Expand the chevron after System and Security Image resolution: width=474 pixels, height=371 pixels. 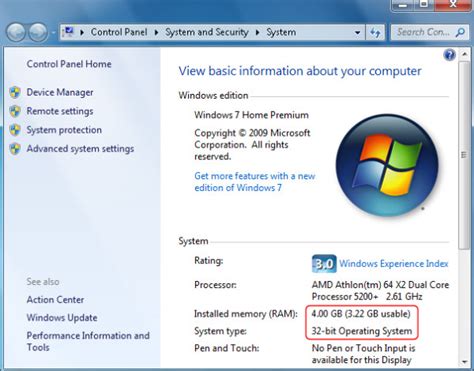pyautogui.click(x=257, y=32)
